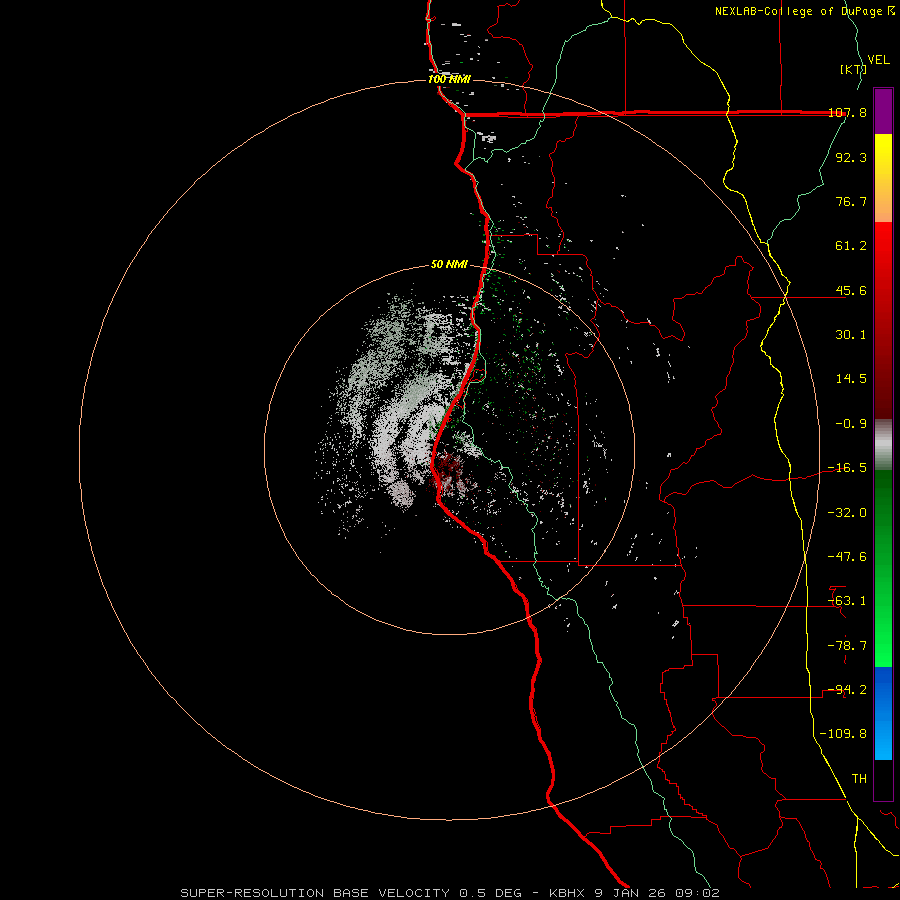
Task: Click the -63.1 scale value
Action: tap(847, 601)
